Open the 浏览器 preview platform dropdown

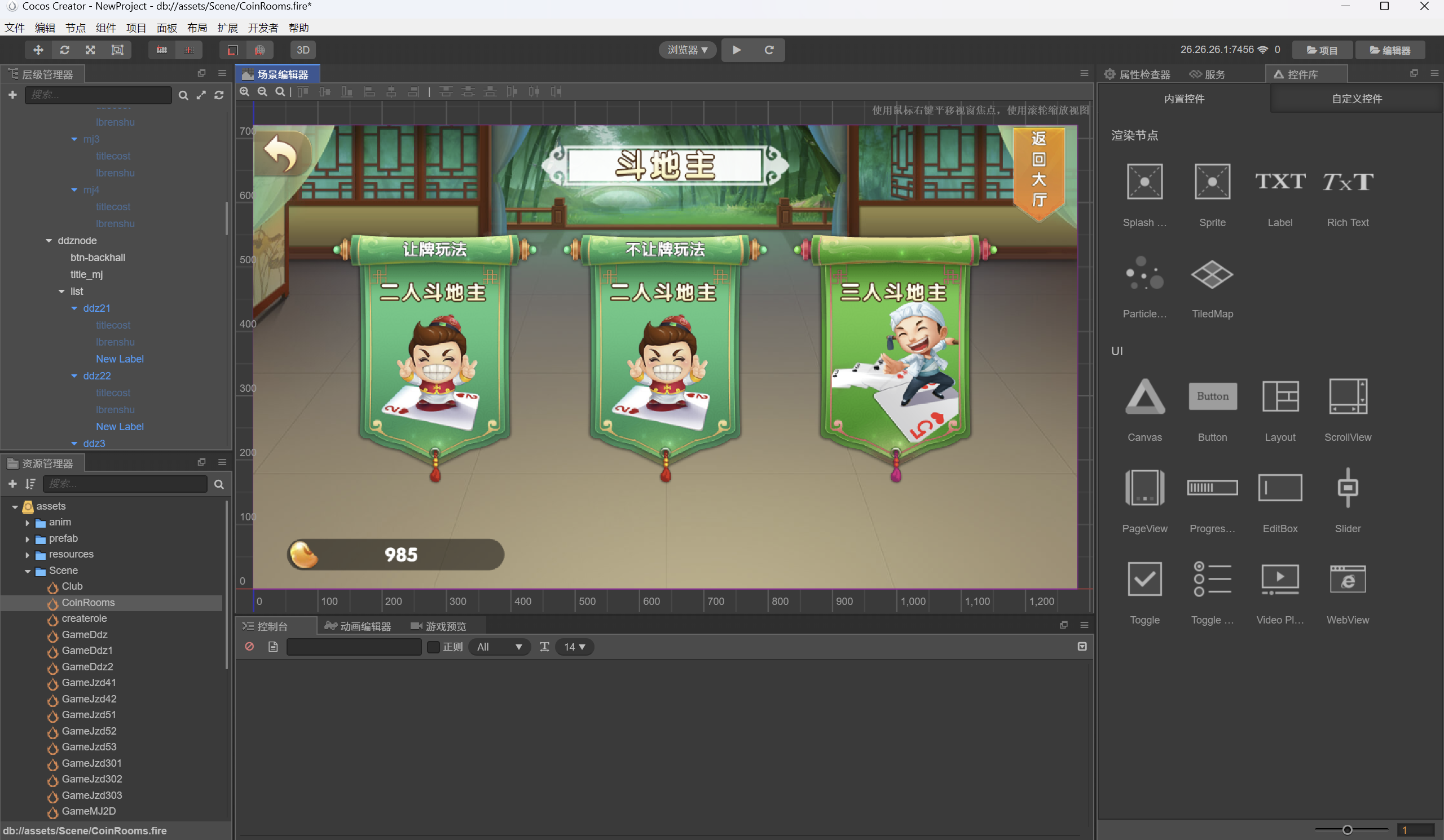pyautogui.click(x=687, y=50)
